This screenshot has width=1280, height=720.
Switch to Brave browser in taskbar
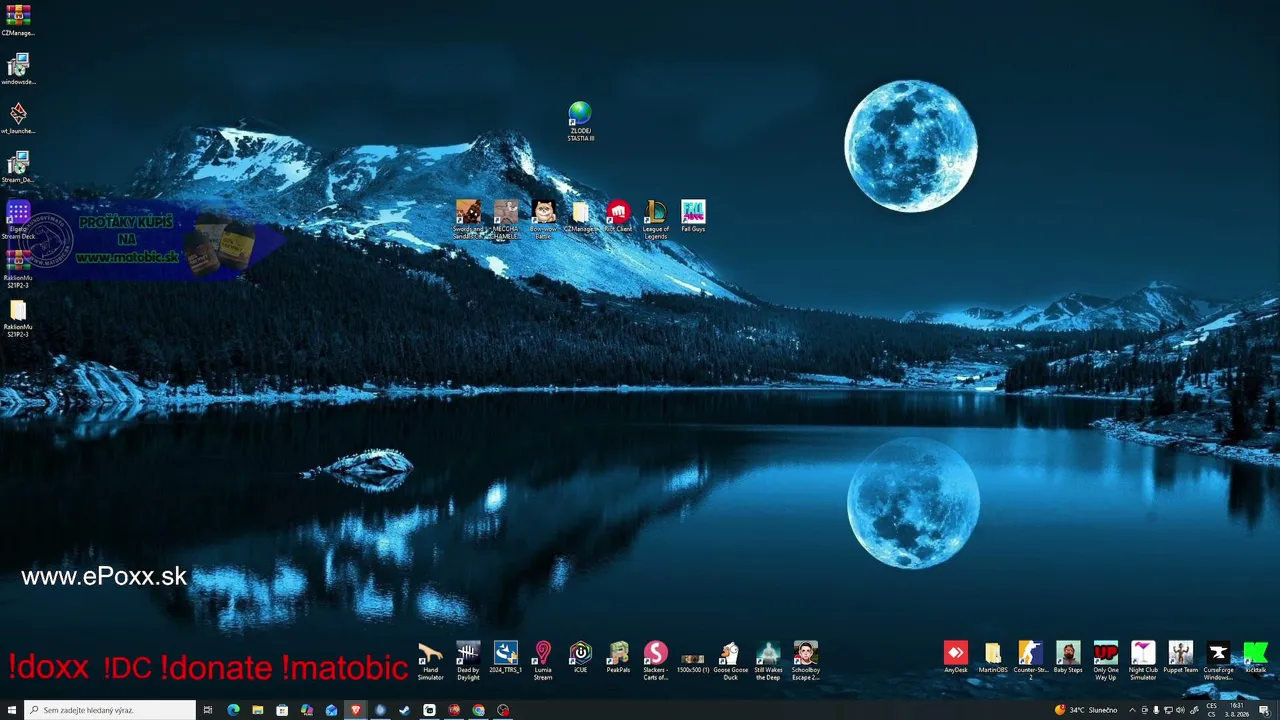(x=355, y=710)
